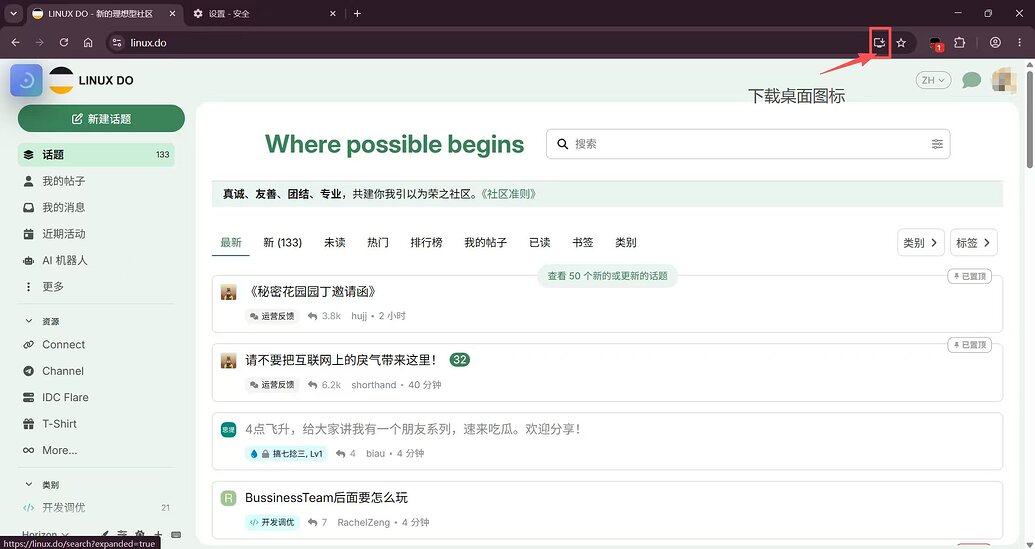Collapse the 资源 sidebar section

(x=42, y=321)
